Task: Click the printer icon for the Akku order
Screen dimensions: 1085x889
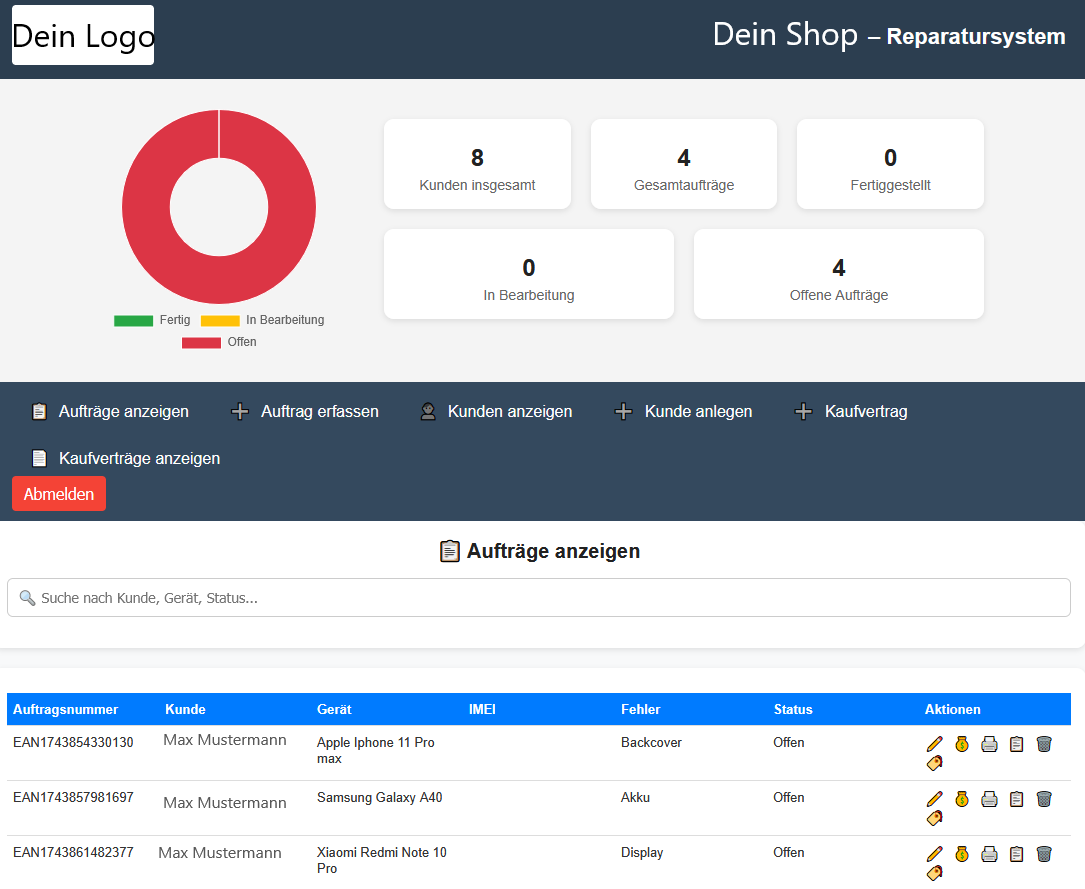Action: tap(989, 799)
